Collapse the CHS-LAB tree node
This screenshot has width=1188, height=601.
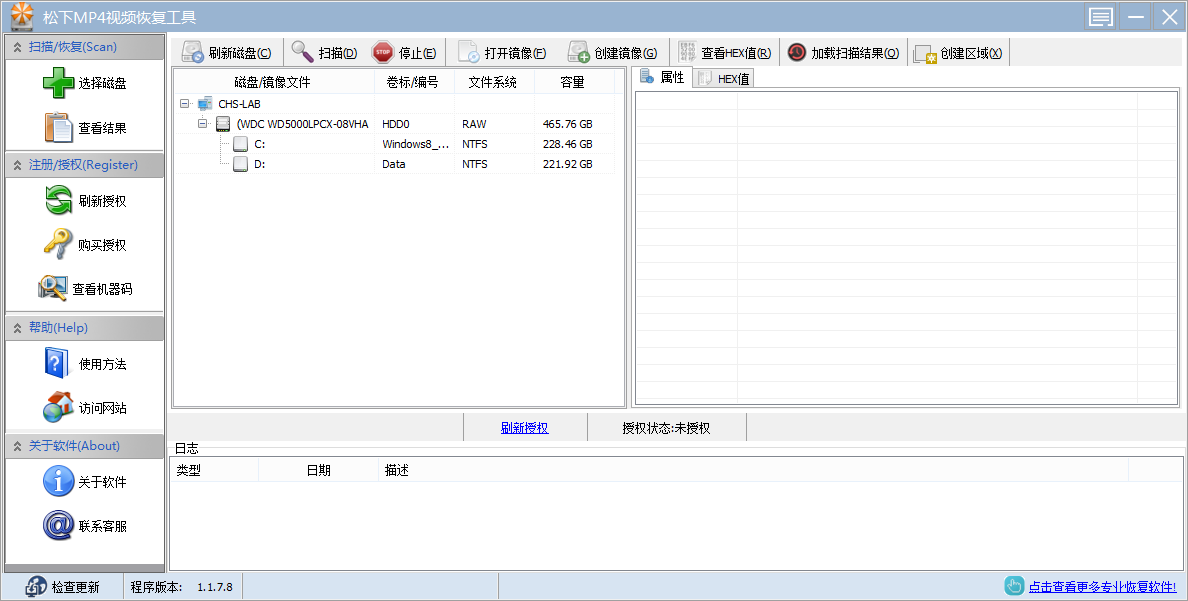185,103
